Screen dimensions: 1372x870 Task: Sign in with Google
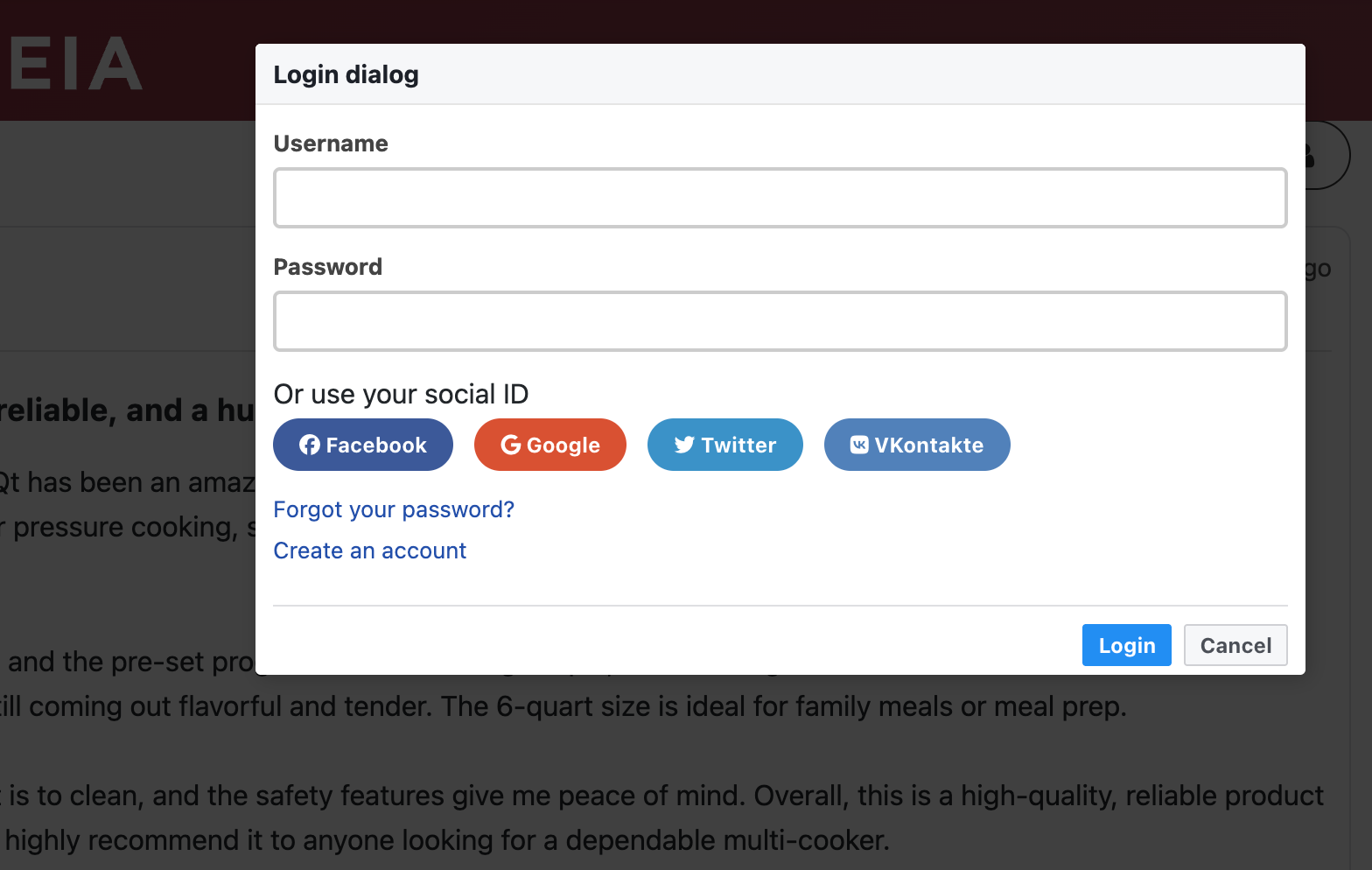tap(549, 445)
